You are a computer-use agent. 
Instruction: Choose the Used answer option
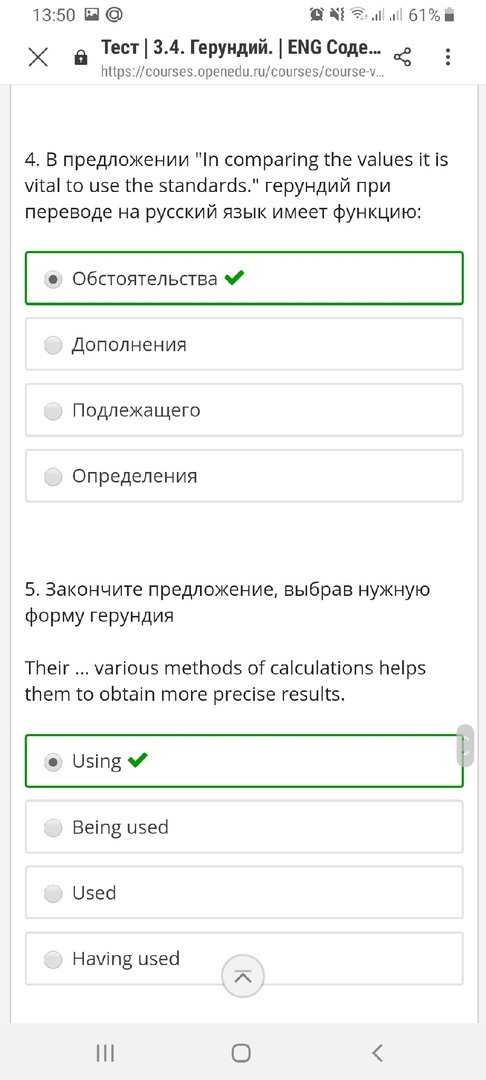pos(244,893)
